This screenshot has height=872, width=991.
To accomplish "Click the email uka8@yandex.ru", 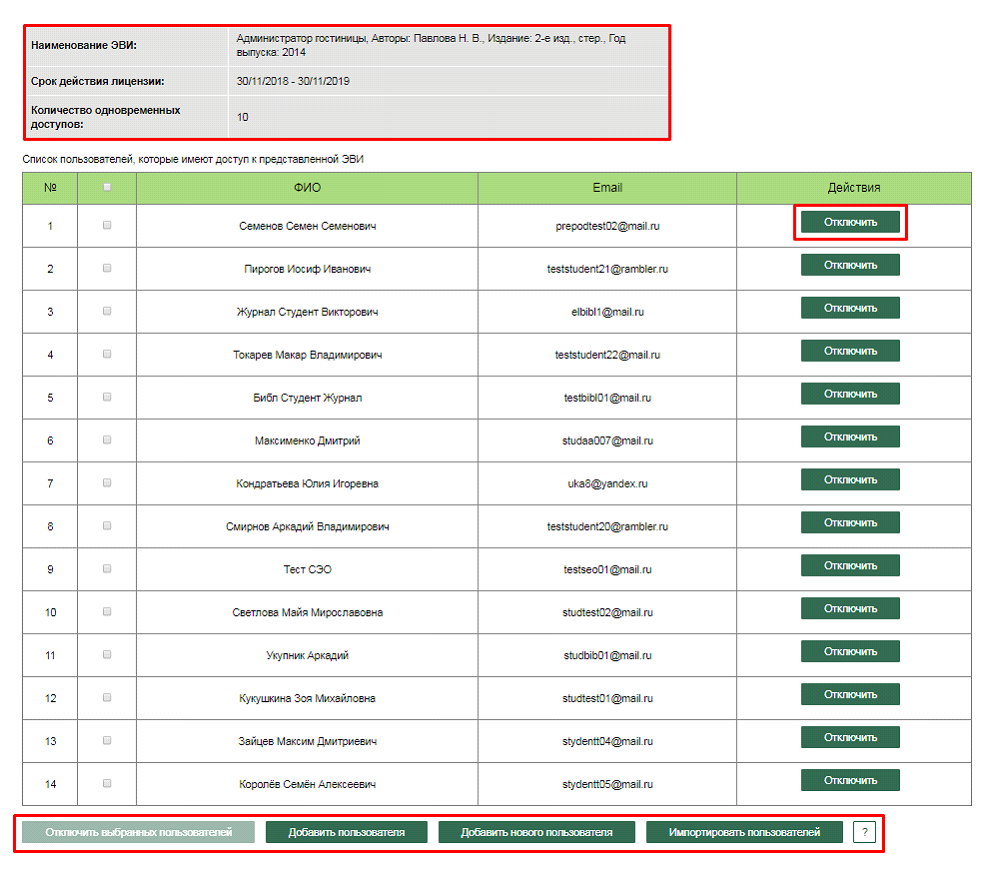I will [607, 484].
